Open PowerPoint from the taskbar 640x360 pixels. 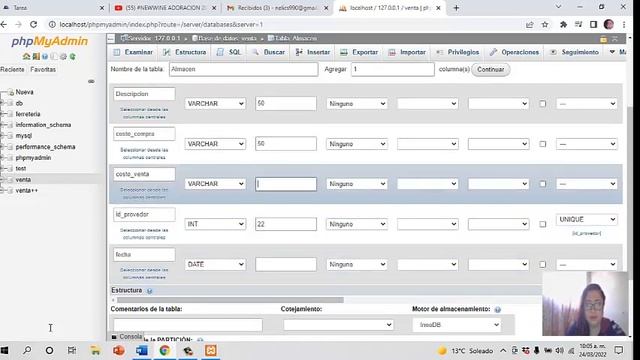119,350
